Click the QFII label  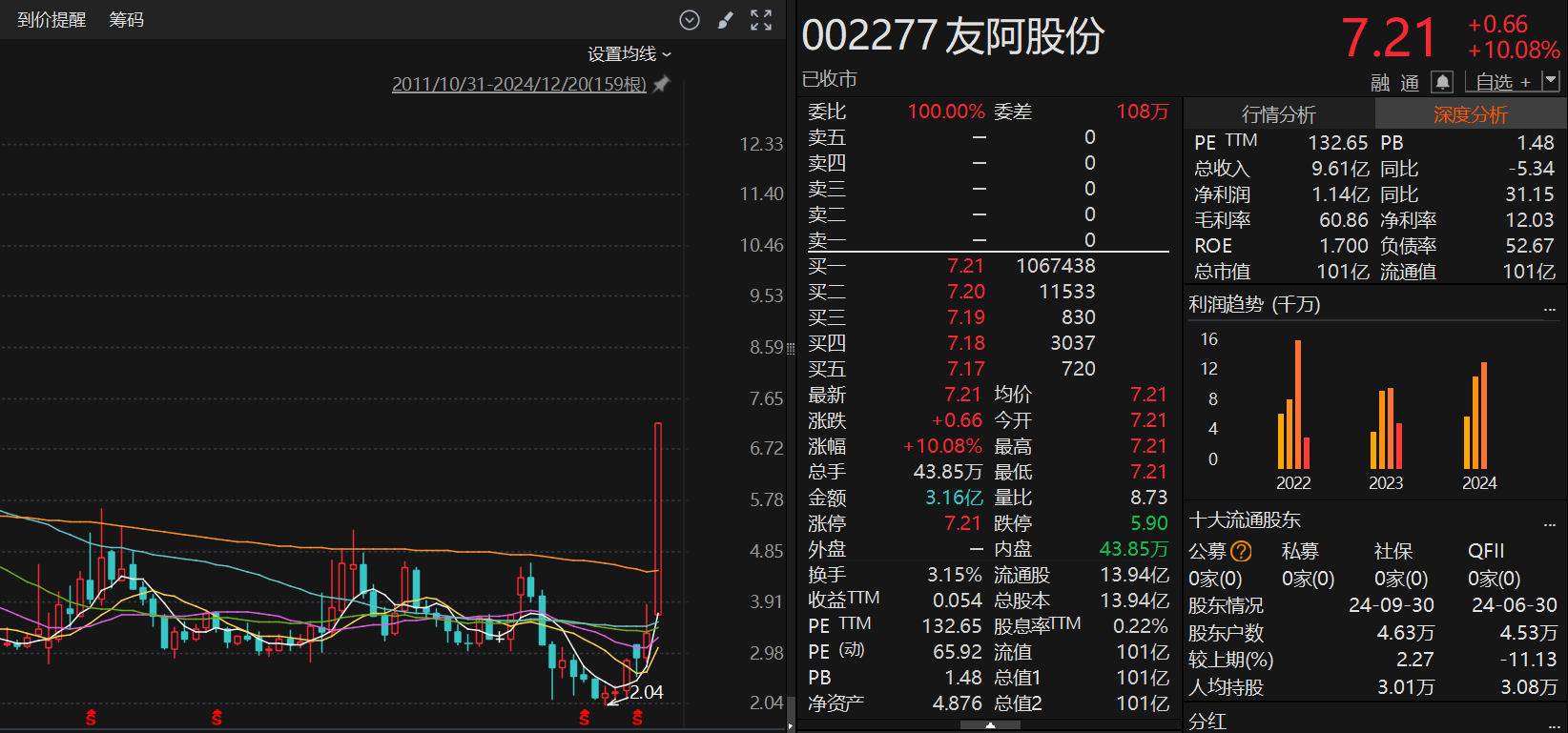tap(1486, 551)
